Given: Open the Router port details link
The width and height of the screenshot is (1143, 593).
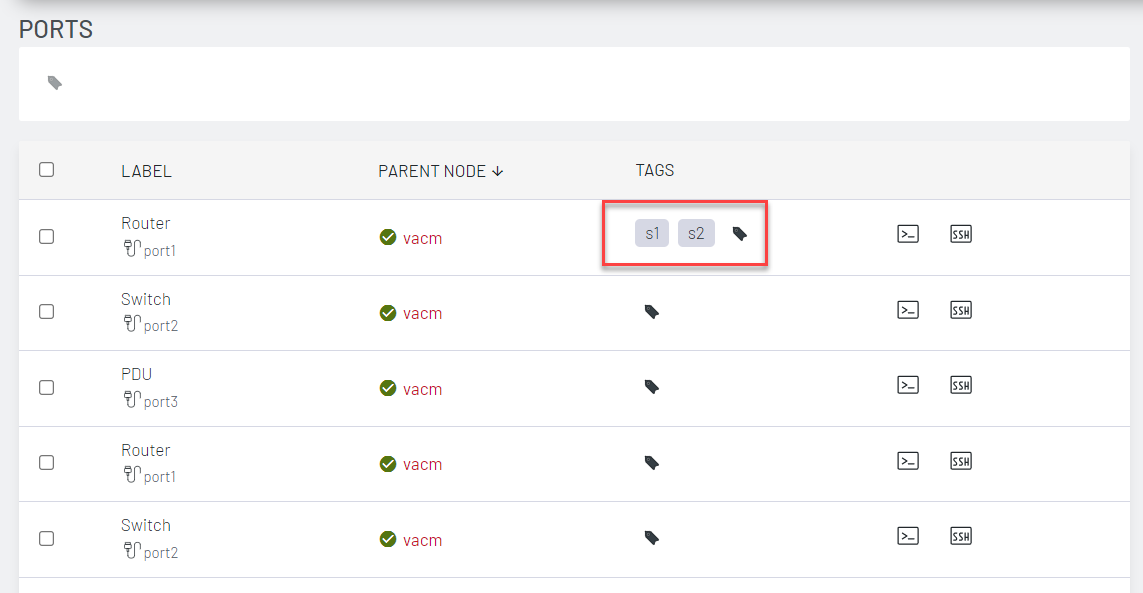Looking at the screenshot, I should click(x=145, y=223).
